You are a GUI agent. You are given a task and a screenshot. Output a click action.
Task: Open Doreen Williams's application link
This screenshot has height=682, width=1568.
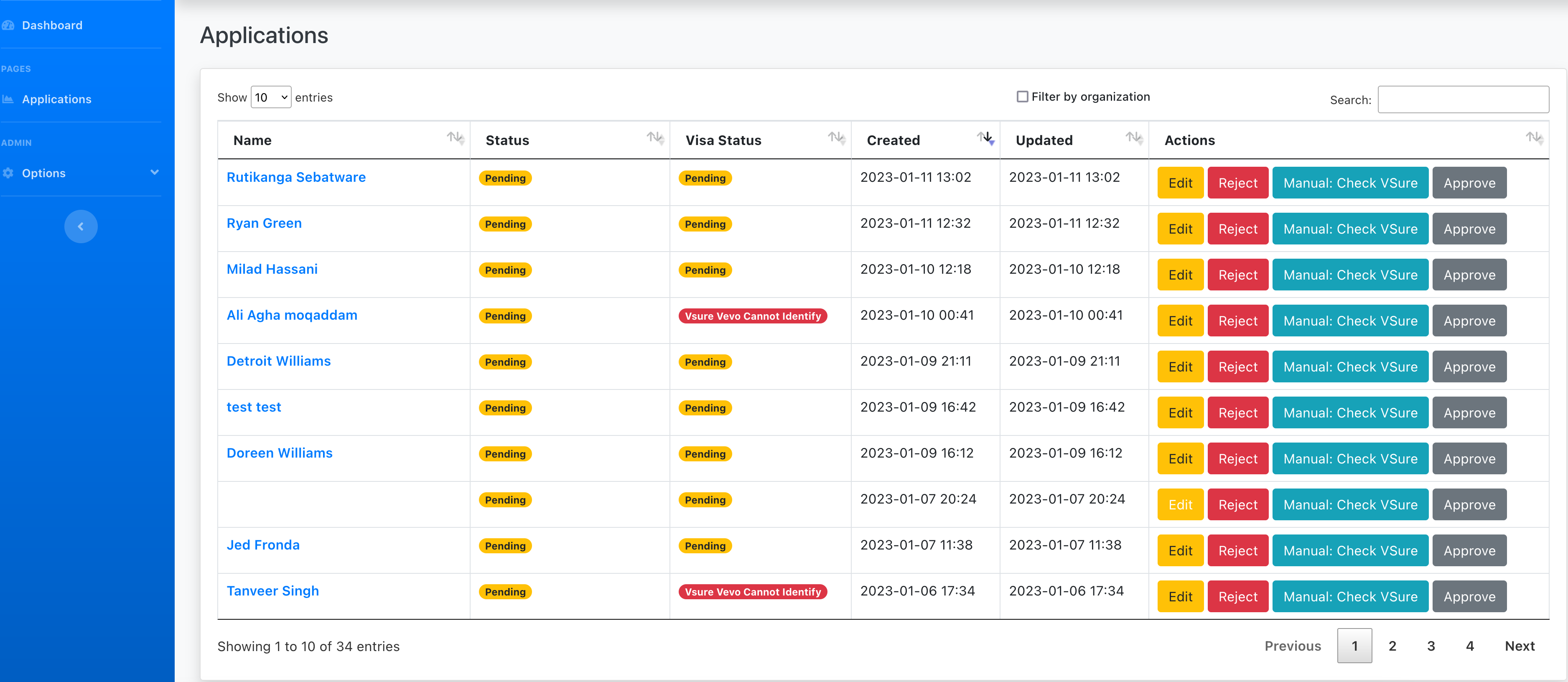280,453
